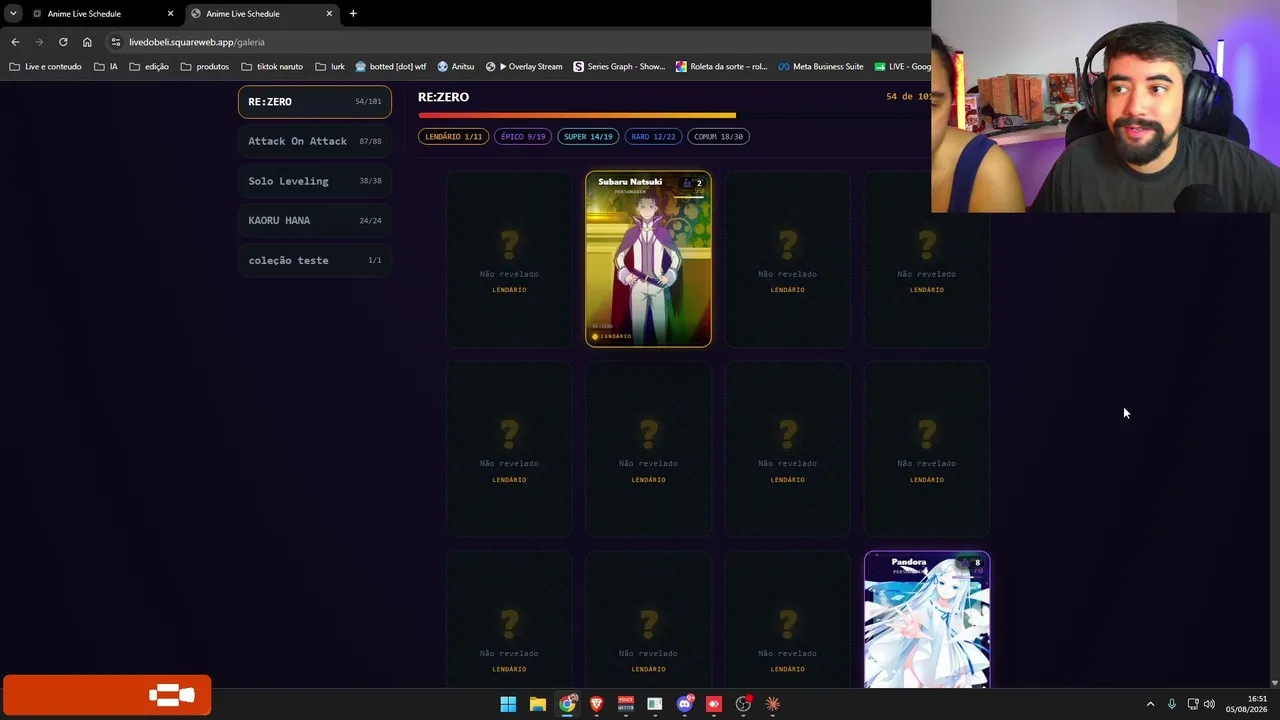Close the active Anime Live Schedule tab
The width and height of the screenshot is (1280, 720).
[329, 14]
